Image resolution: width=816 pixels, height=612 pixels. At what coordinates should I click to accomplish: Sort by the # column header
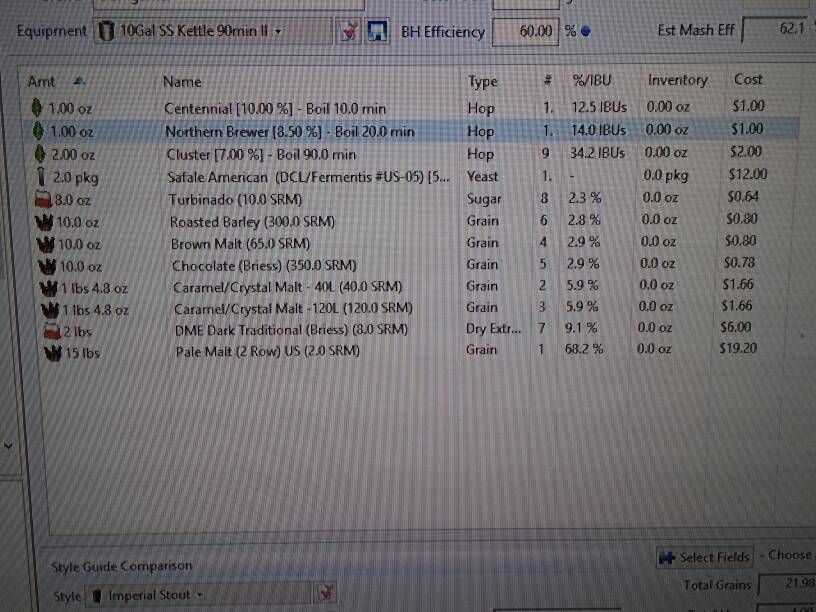547,80
